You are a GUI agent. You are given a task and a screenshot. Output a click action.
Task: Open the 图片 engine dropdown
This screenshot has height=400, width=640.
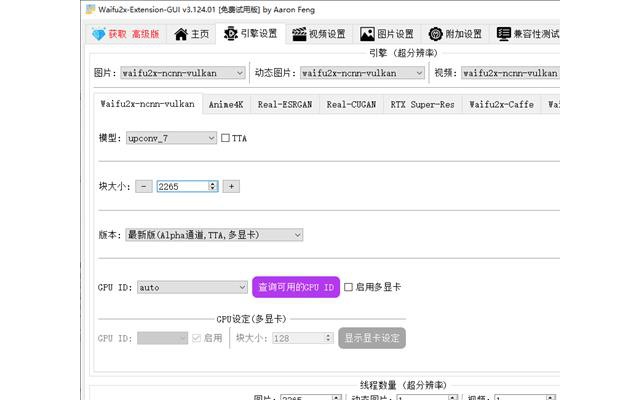(x=182, y=73)
